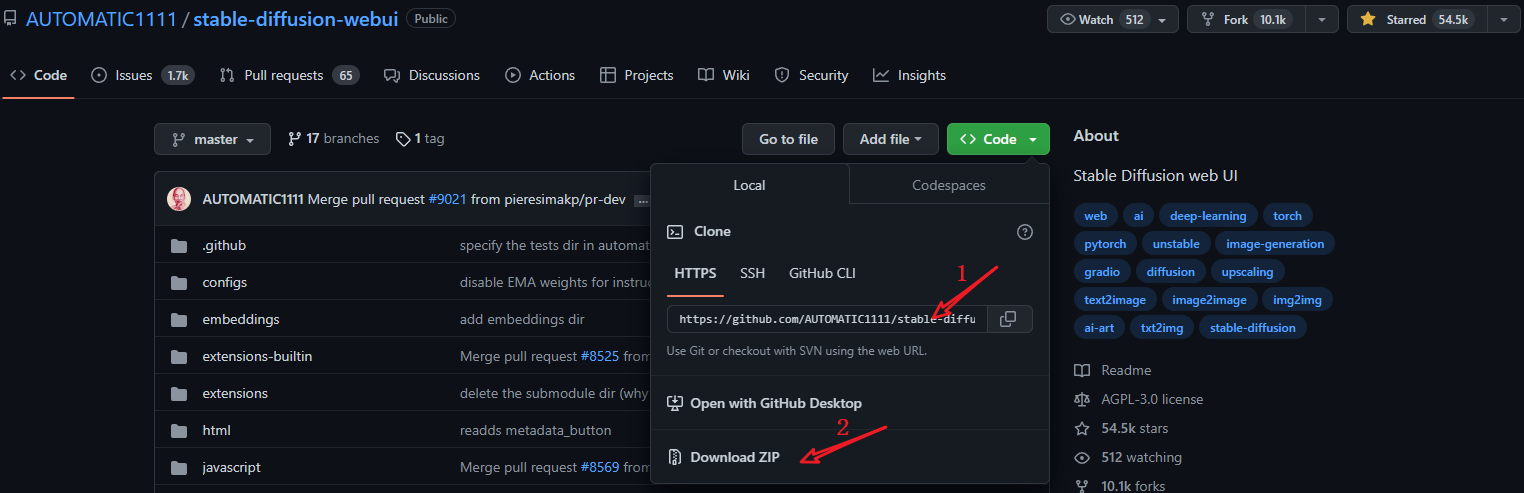Open the stable-diffusion-webui repository link

[x=296, y=19]
